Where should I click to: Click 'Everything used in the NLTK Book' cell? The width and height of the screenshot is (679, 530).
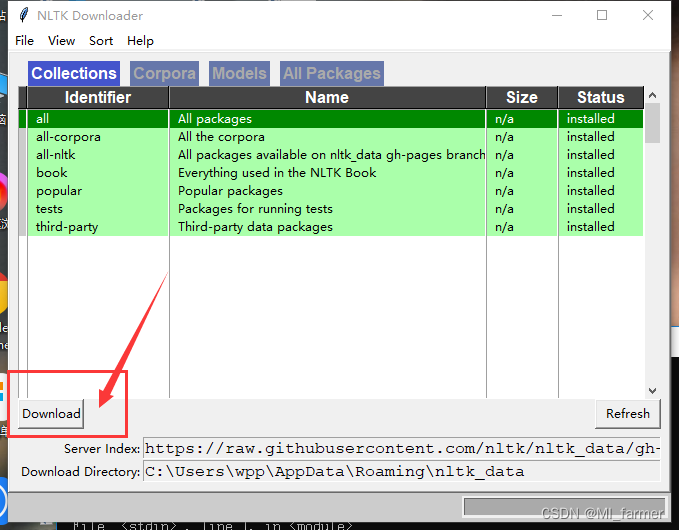coord(327,173)
